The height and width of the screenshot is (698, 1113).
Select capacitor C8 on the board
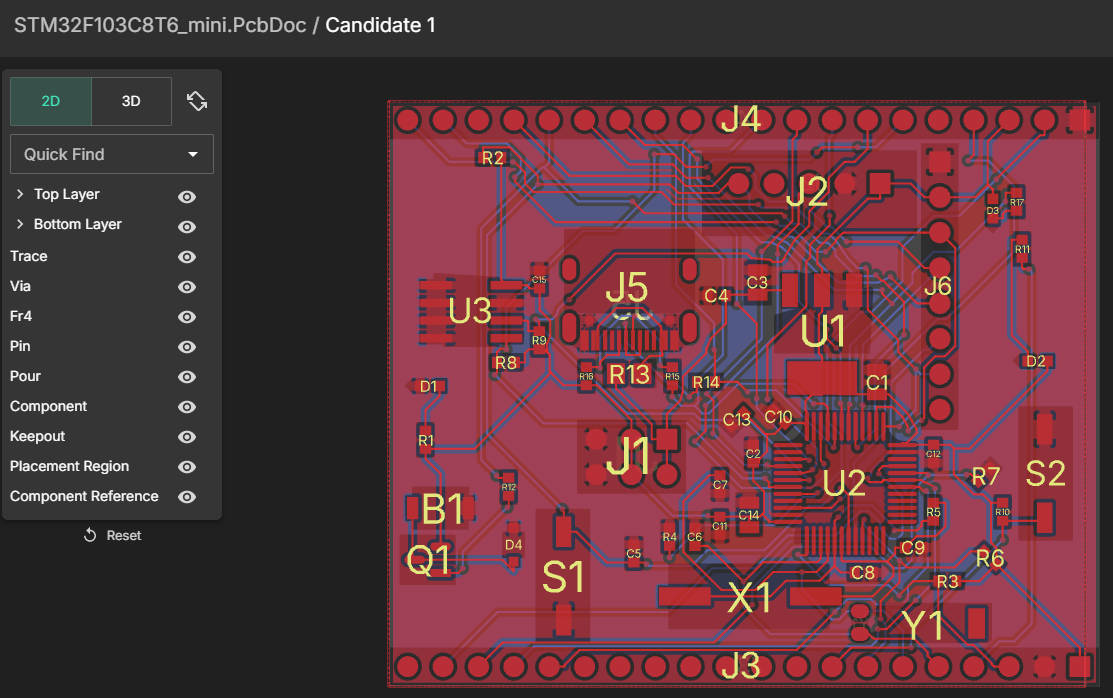coord(863,572)
